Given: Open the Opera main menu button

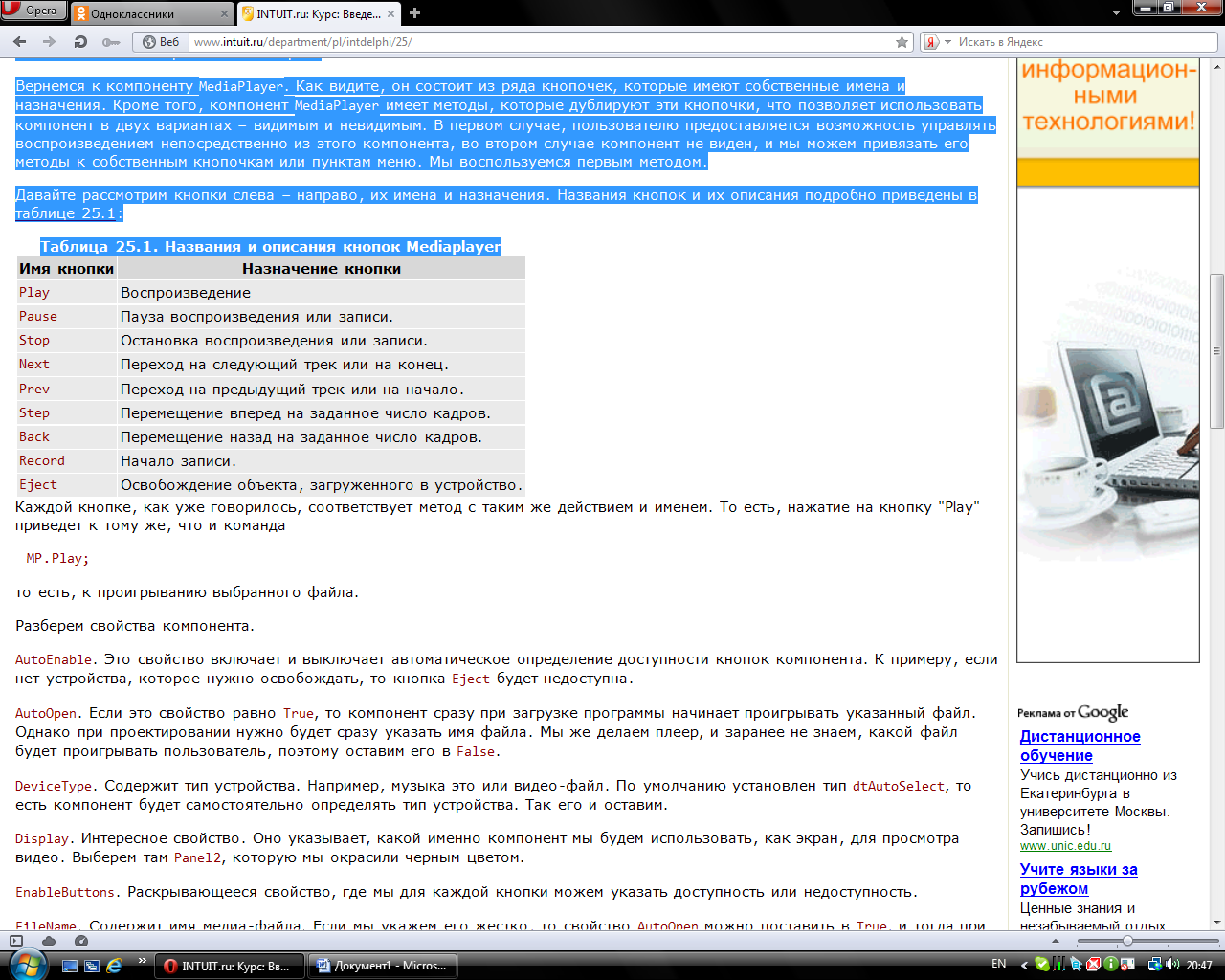Looking at the screenshot, I should click(33, 11).
